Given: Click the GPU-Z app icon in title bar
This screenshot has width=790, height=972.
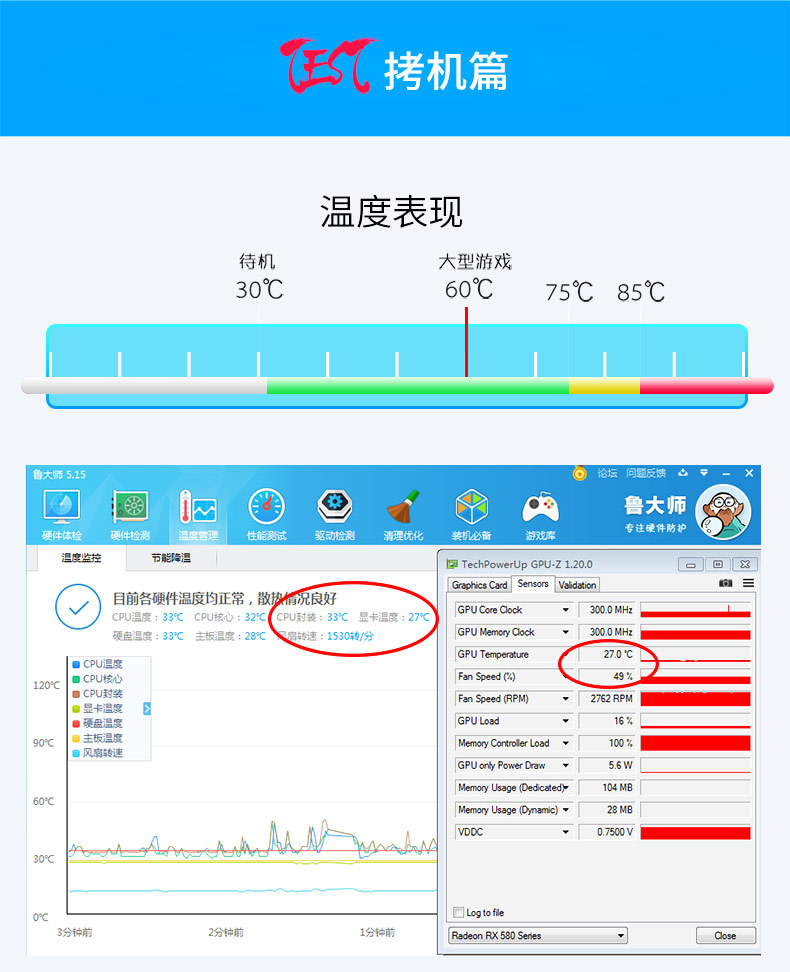Looking at the screenshot, I should (452, 564).
